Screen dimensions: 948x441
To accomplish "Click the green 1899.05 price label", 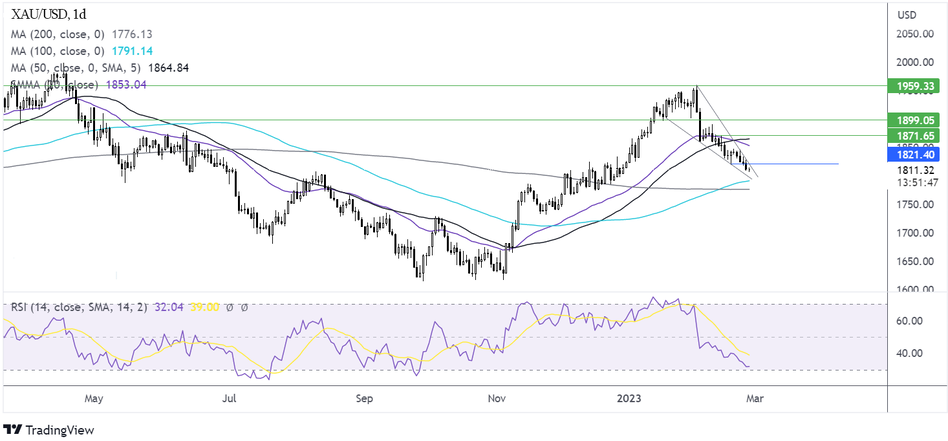I will [x=915, y=120].
